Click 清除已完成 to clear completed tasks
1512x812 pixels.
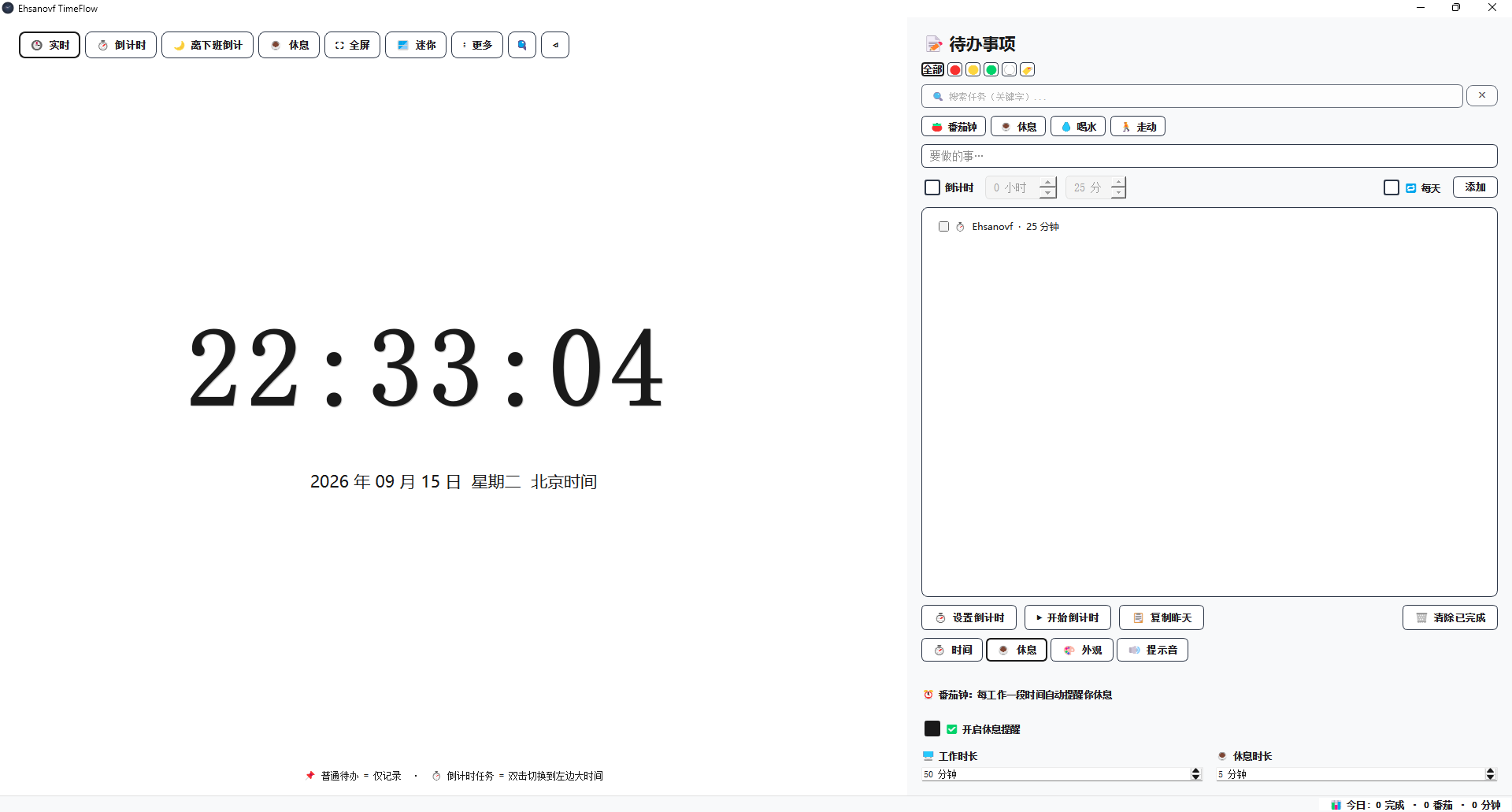[1450, 617]
